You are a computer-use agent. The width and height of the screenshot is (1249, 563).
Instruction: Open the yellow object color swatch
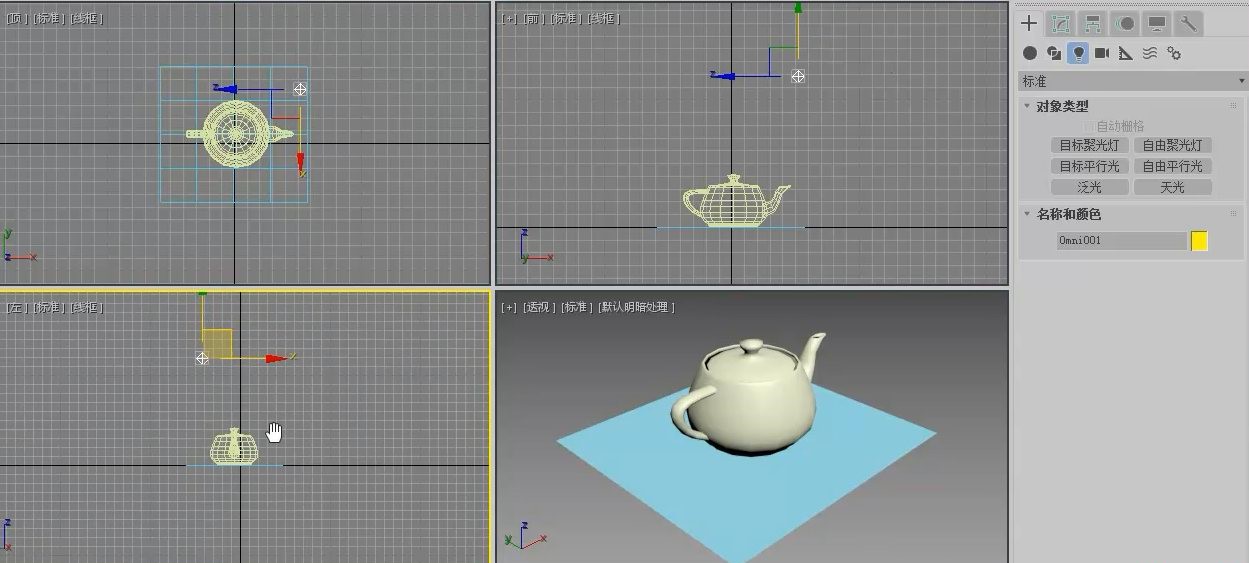tap(1200, 240)
